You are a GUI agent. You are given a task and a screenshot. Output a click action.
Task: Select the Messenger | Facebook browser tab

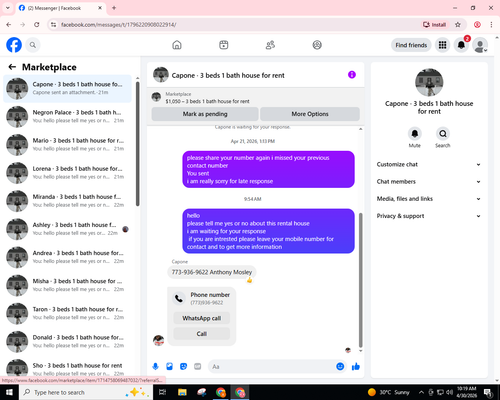[x=60, y=8]
